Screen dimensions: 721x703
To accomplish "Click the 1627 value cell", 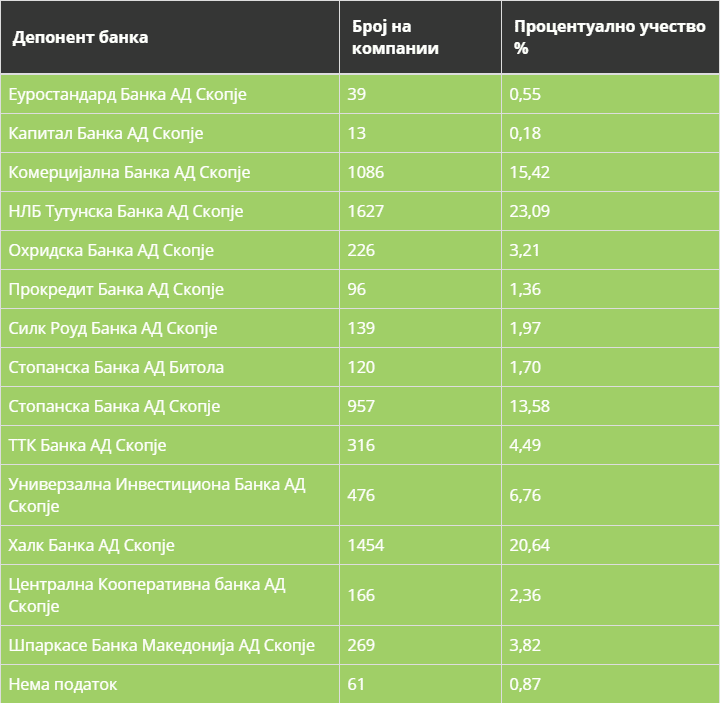I will (x=420, y=211).
